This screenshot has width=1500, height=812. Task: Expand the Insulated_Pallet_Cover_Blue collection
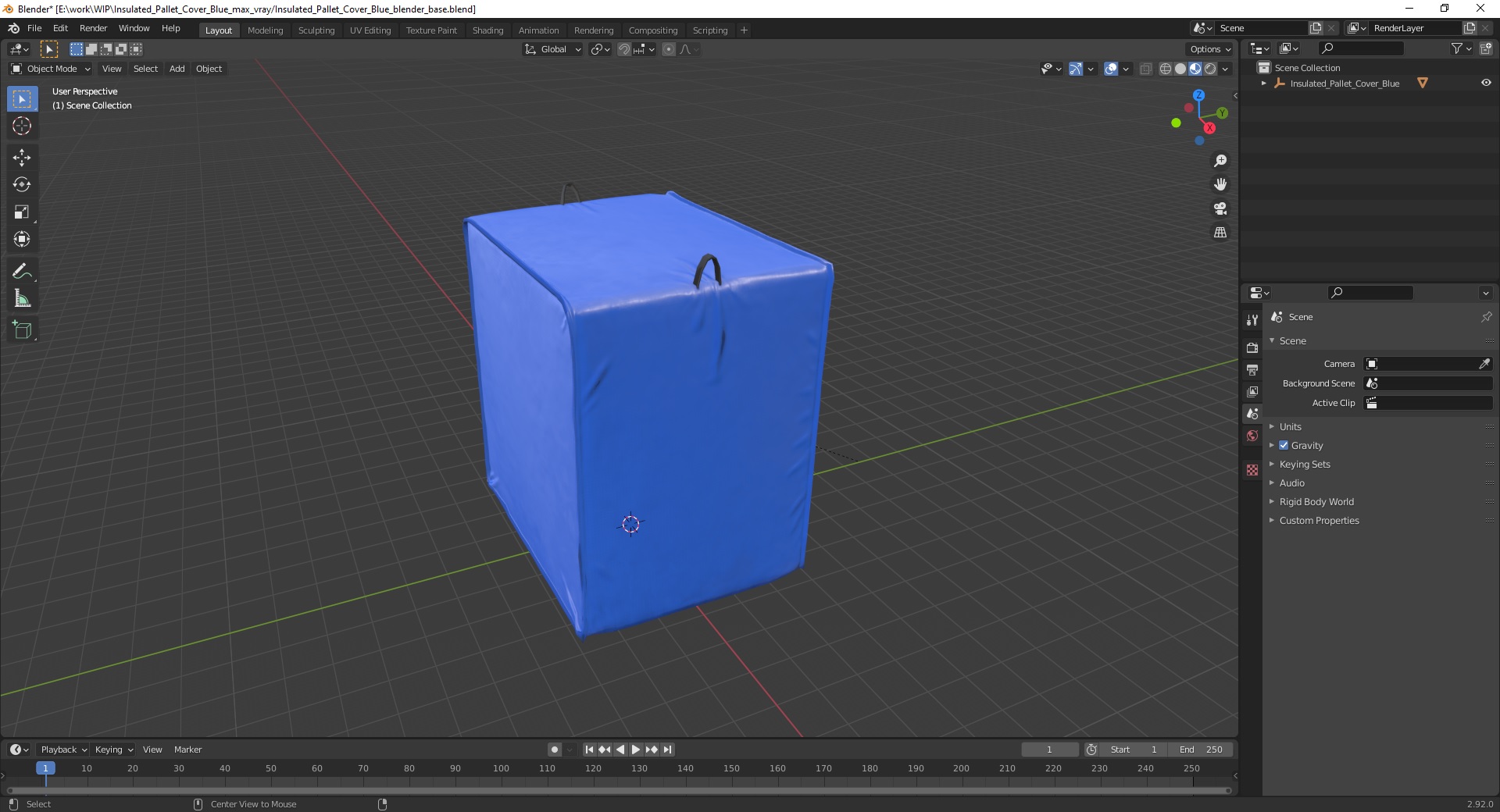[x=1264, y=83]
